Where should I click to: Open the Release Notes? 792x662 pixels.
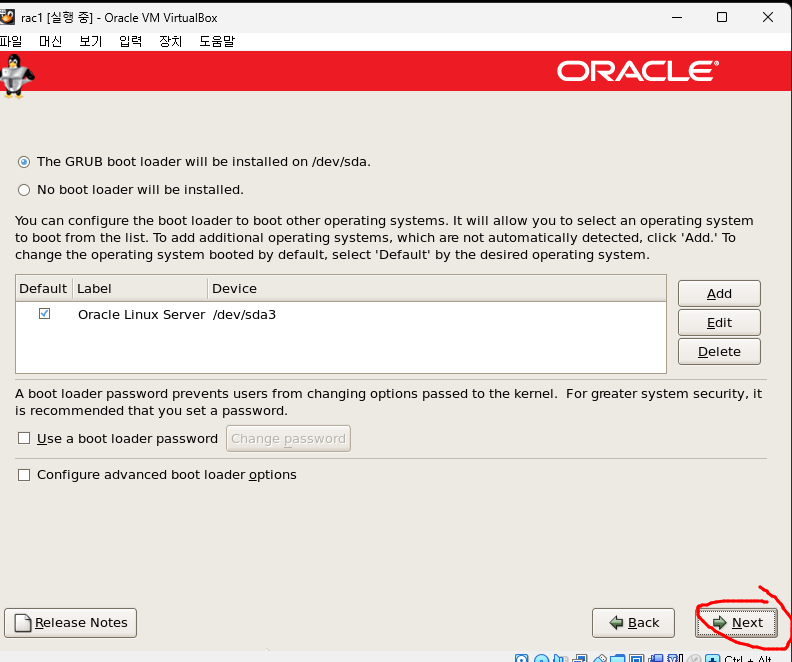(71, 623)
